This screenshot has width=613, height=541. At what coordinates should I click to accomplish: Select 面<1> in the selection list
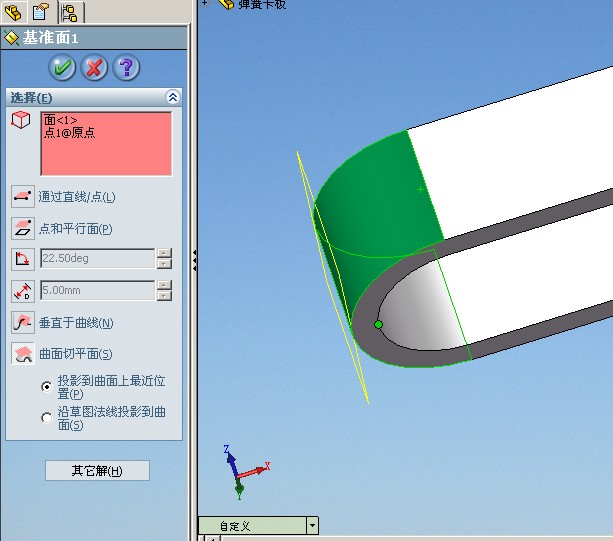pyautogui.click(x=61, y=120)
